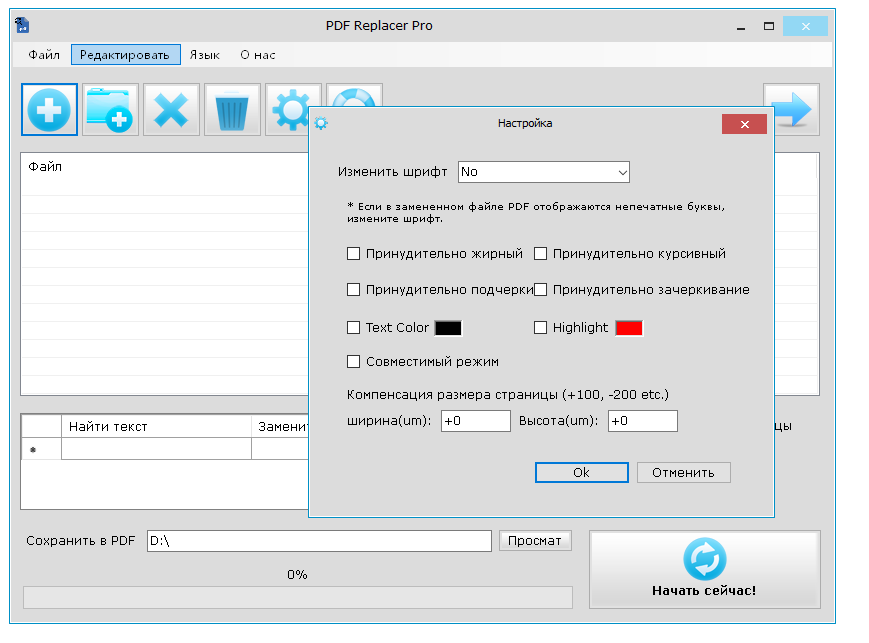This screenshot has width=869, height=643.
Task: Minimize the PDF Replacer Pro window
Action: (741, 27)
